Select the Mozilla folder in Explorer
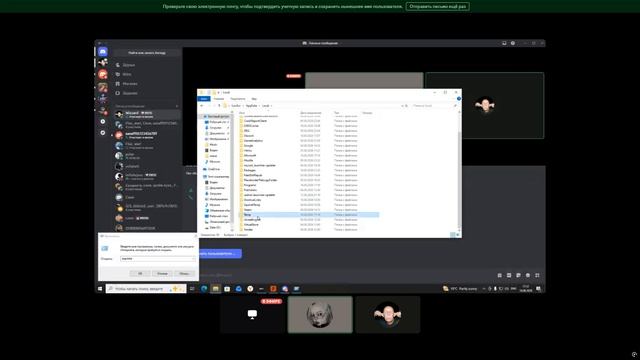Viewport: 640px width, 360px height. 249,160
